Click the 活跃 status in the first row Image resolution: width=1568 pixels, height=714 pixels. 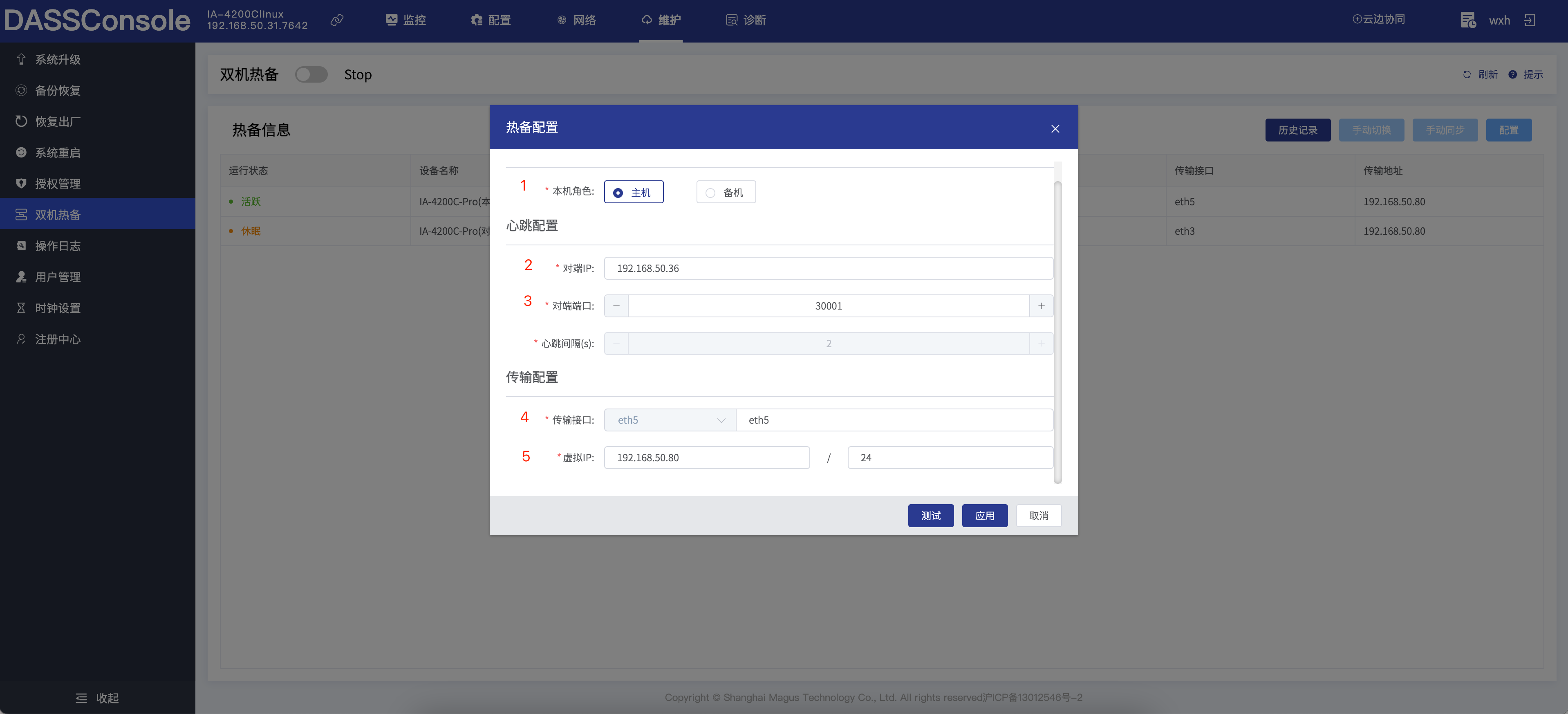pos(251,202)
